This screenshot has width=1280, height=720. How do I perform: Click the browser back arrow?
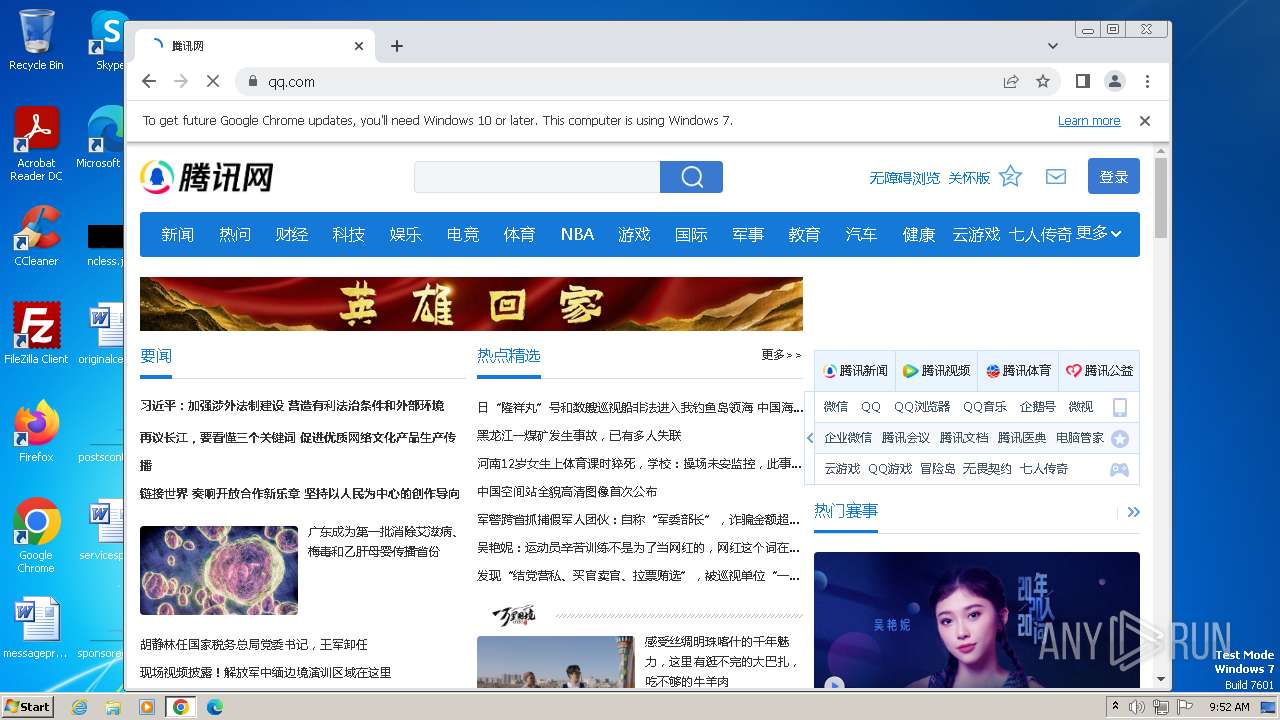point(149,81)
